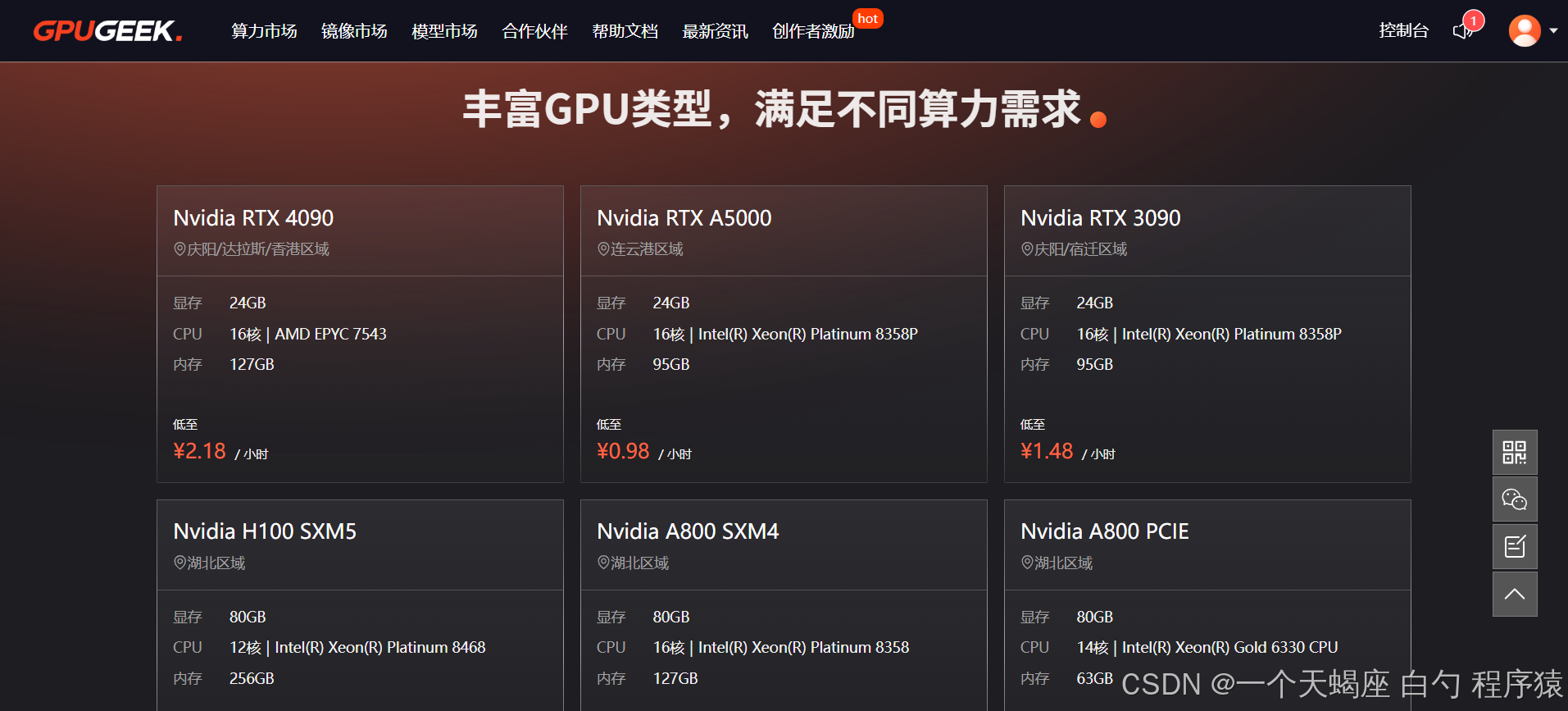Click the 庆阳/达拉斯/香港区域 region text
This screenshot has height=711, width=1568.
pos(258,249)
